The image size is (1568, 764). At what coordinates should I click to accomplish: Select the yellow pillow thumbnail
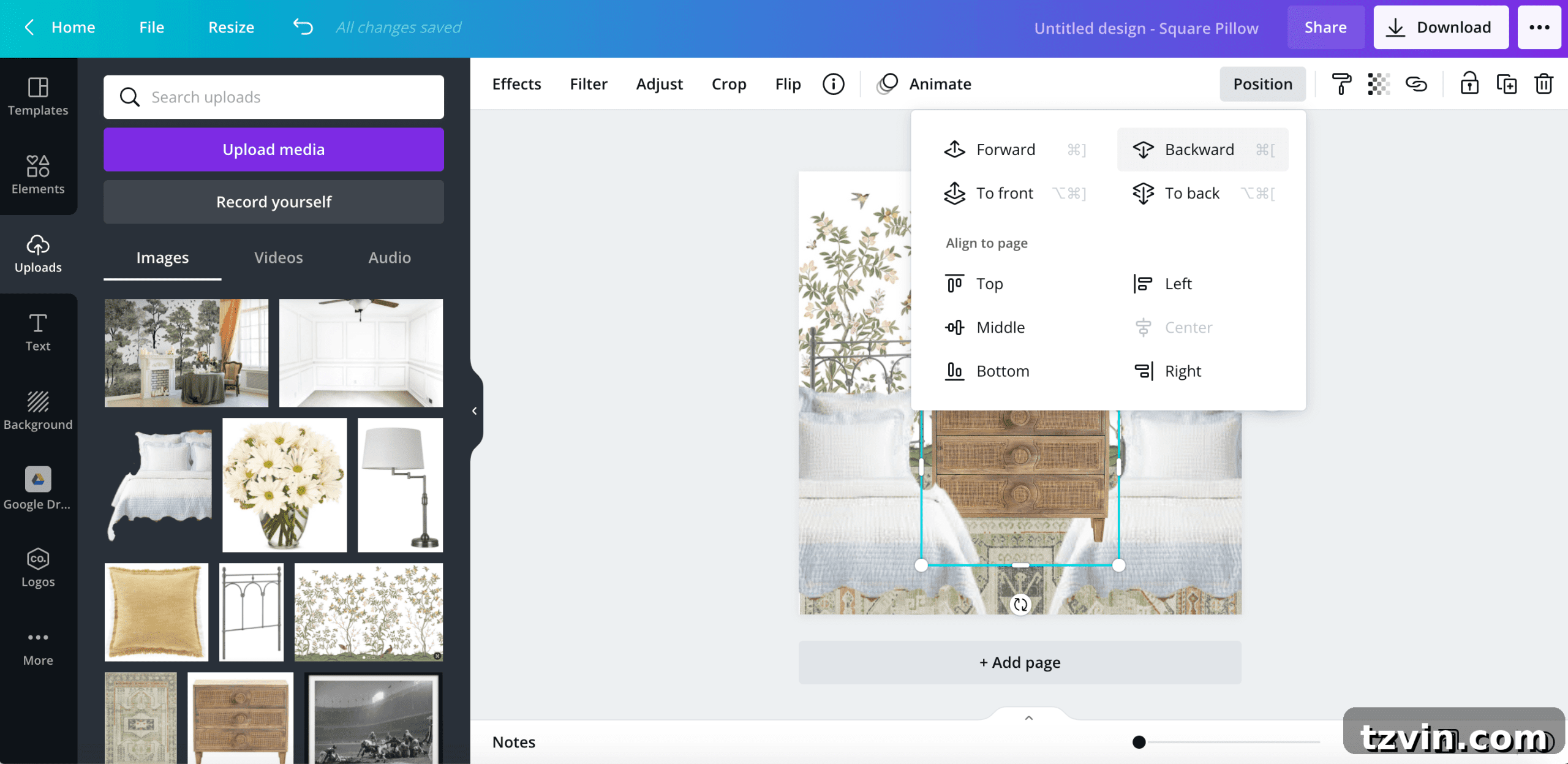tap(156, 612)
